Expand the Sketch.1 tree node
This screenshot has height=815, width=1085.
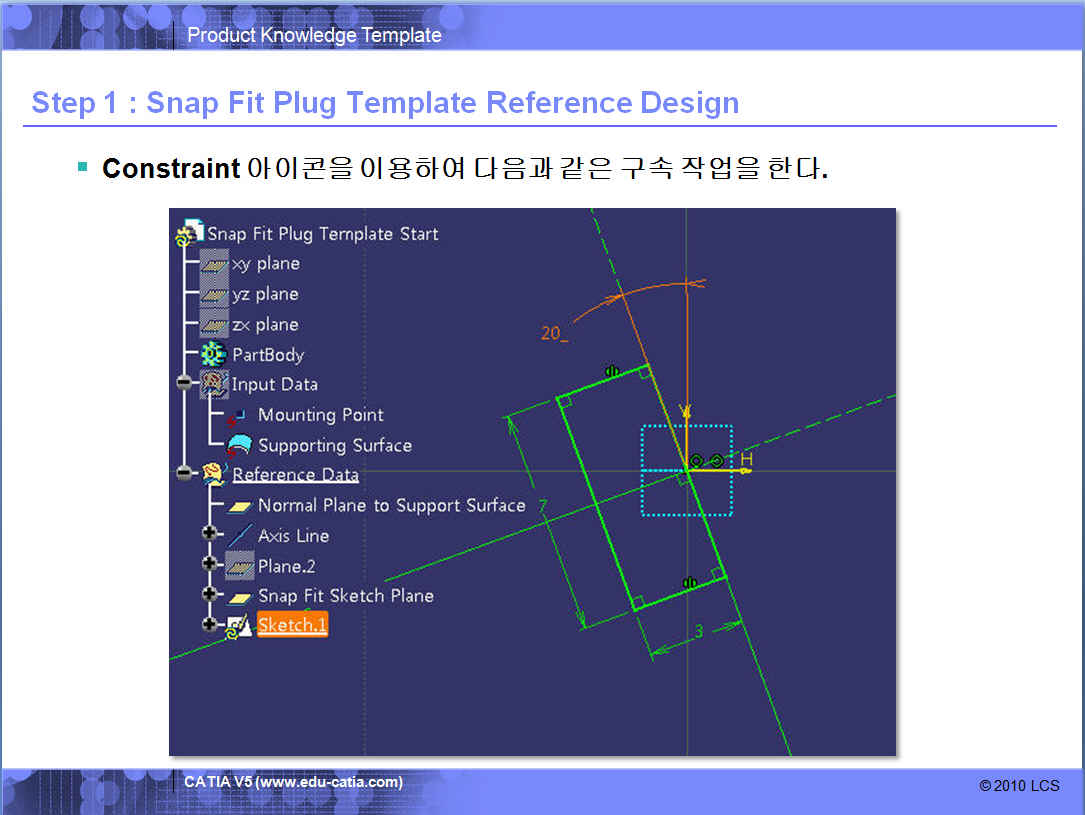pos(209,624)
